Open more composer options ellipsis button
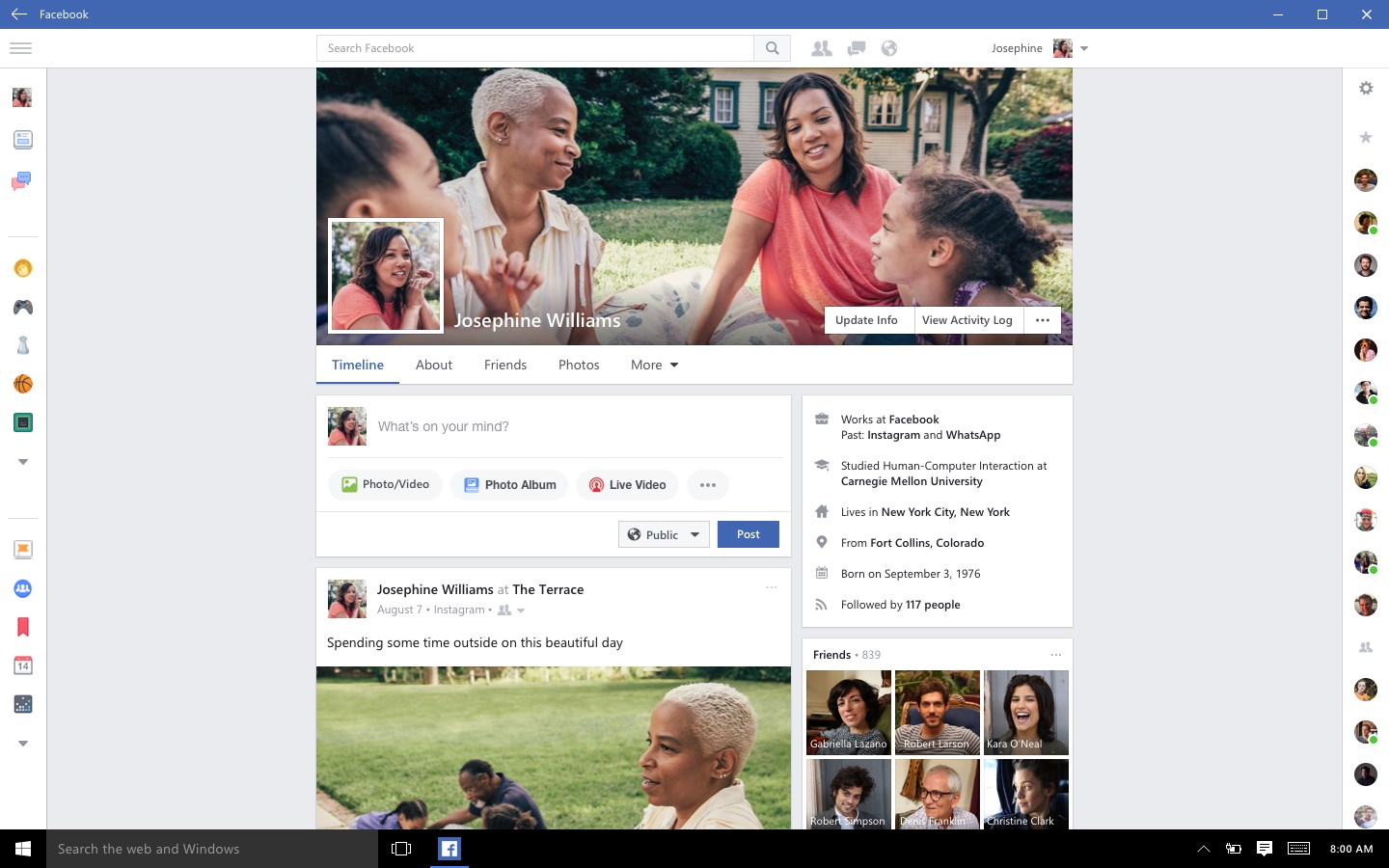Viewport: 1389px width, 868px height. 708,485
